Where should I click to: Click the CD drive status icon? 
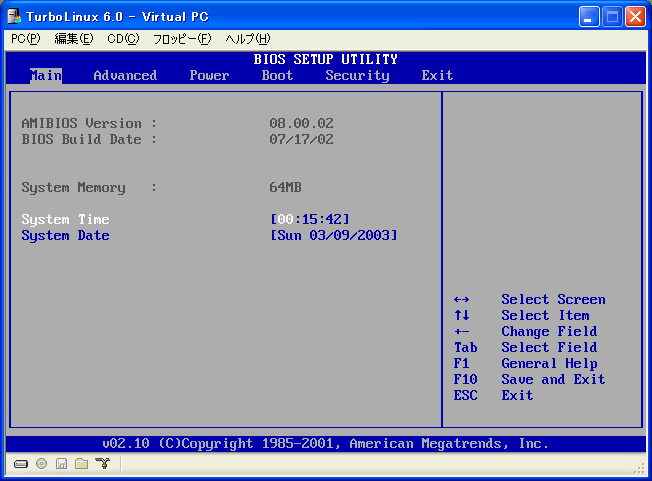pyautogui.click(x=41, y=464)
